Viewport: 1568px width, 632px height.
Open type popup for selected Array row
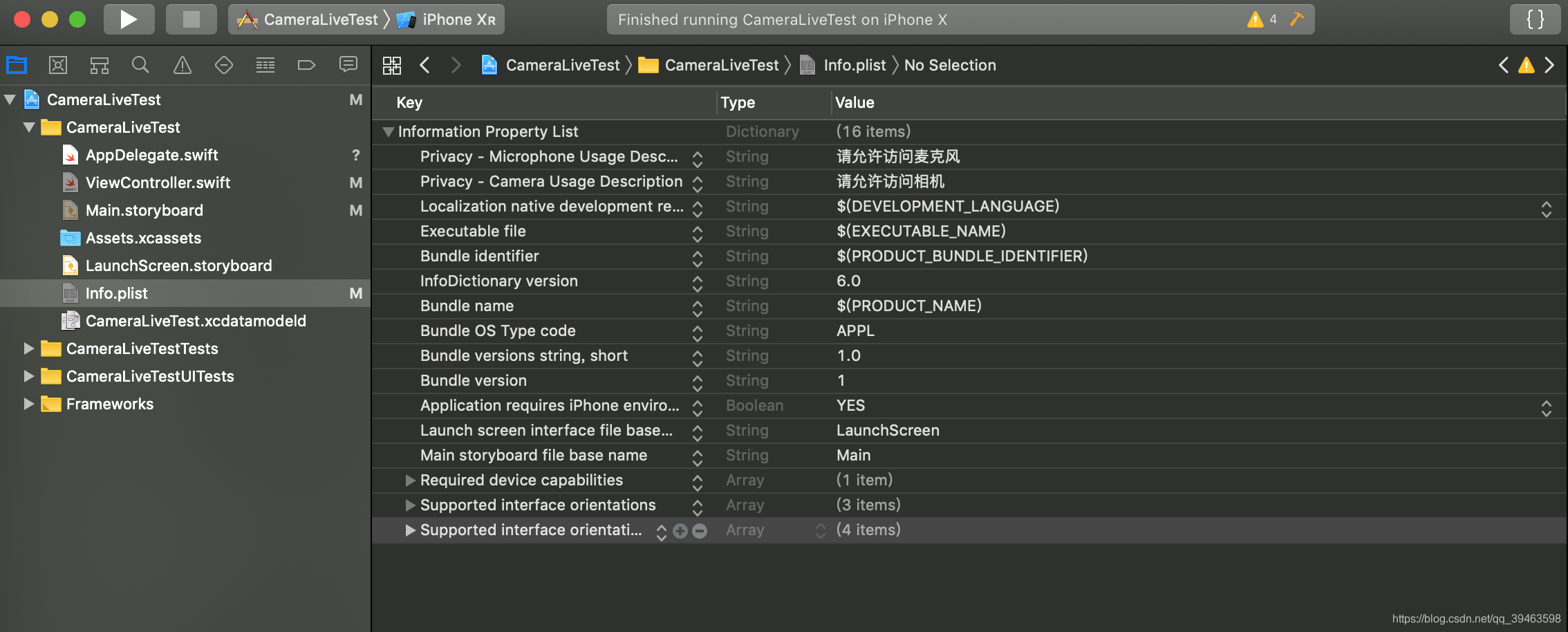point(821,530)
